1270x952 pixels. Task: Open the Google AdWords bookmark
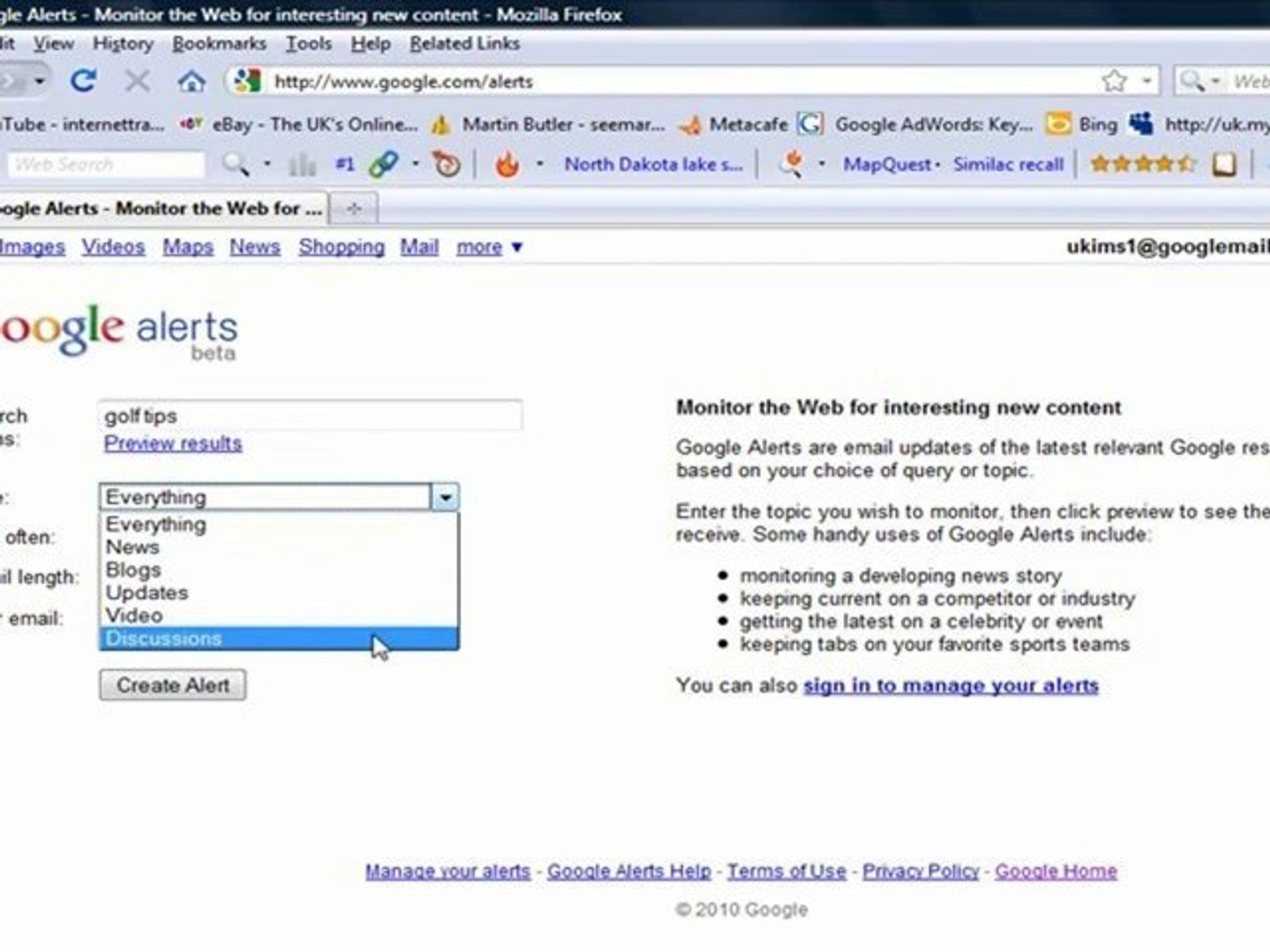[933, 124]
